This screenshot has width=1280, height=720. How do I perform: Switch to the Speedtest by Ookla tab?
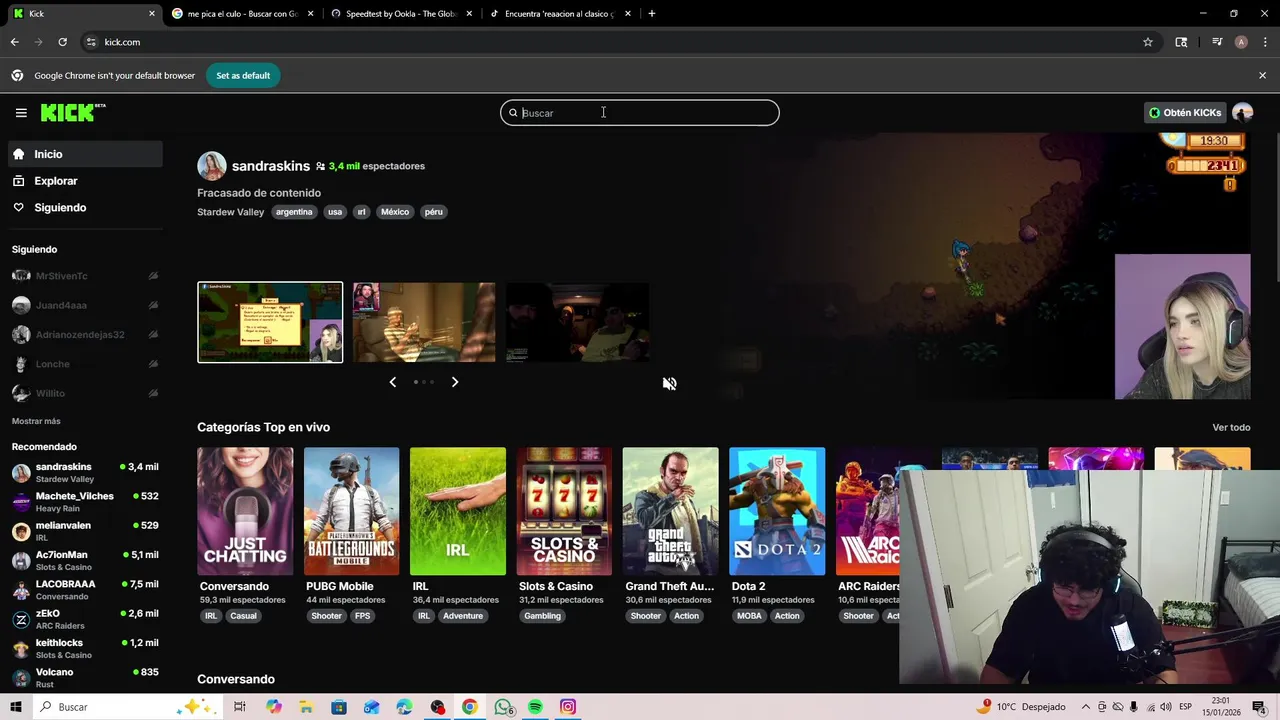coord(400,14)
